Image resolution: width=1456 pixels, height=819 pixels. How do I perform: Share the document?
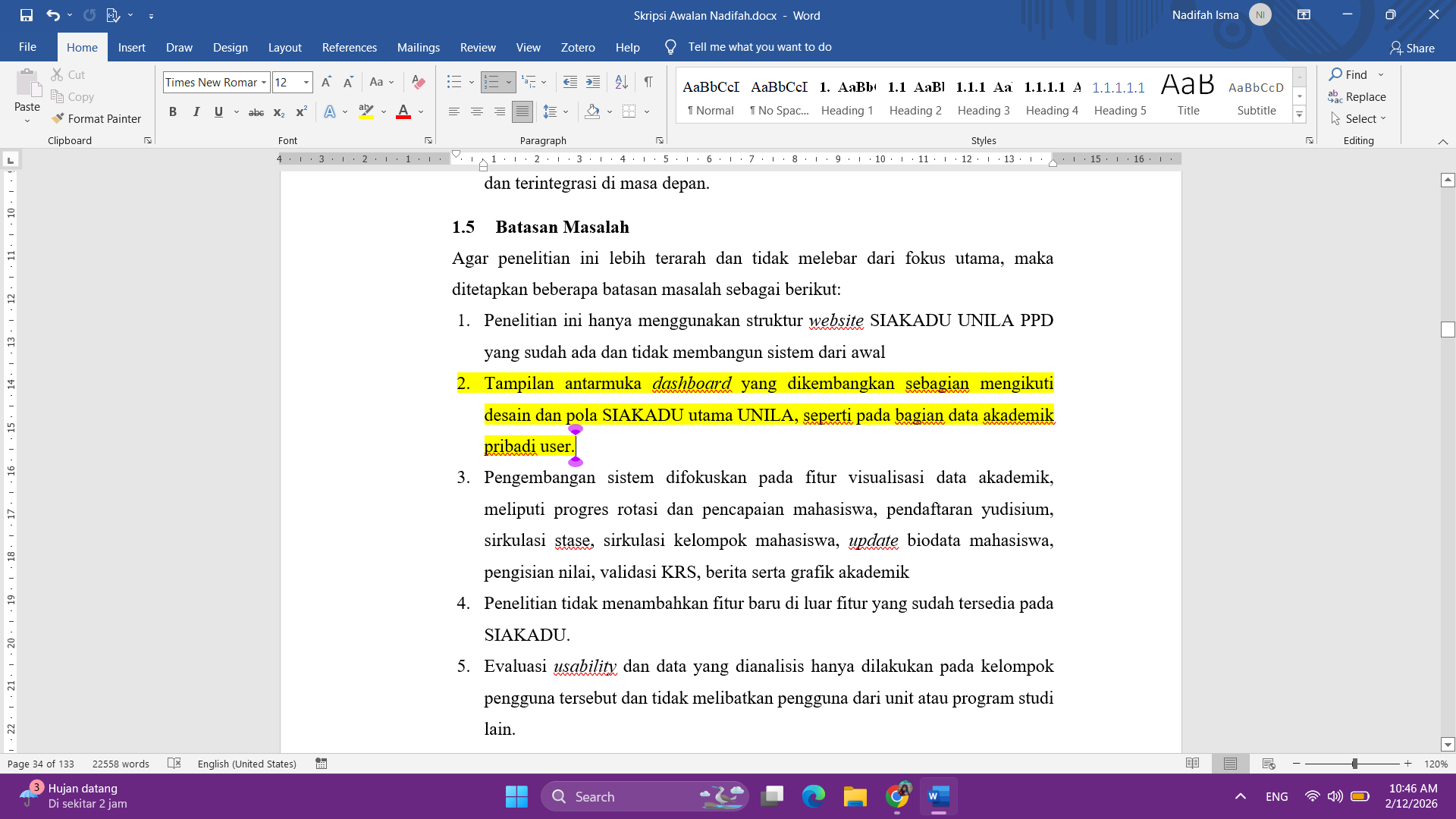[1412, 48]
